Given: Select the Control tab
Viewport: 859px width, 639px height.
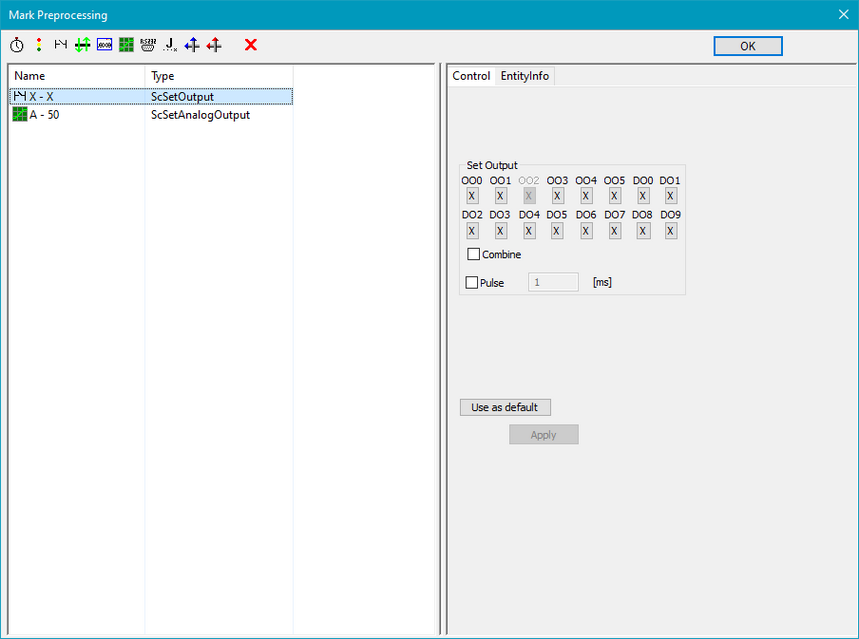Looking at the screenshot, I should (471, 76).
